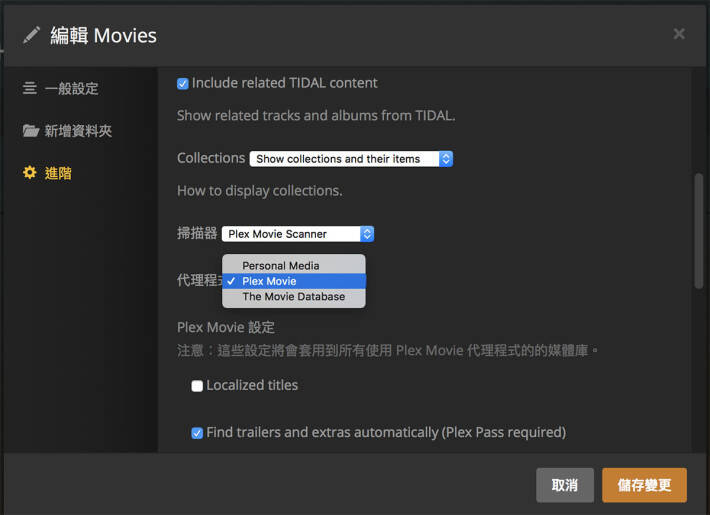Screen dimensions: 710x515
Task: Click the Collections dropdown stepper arrows
Action: (x=446, y=159)
